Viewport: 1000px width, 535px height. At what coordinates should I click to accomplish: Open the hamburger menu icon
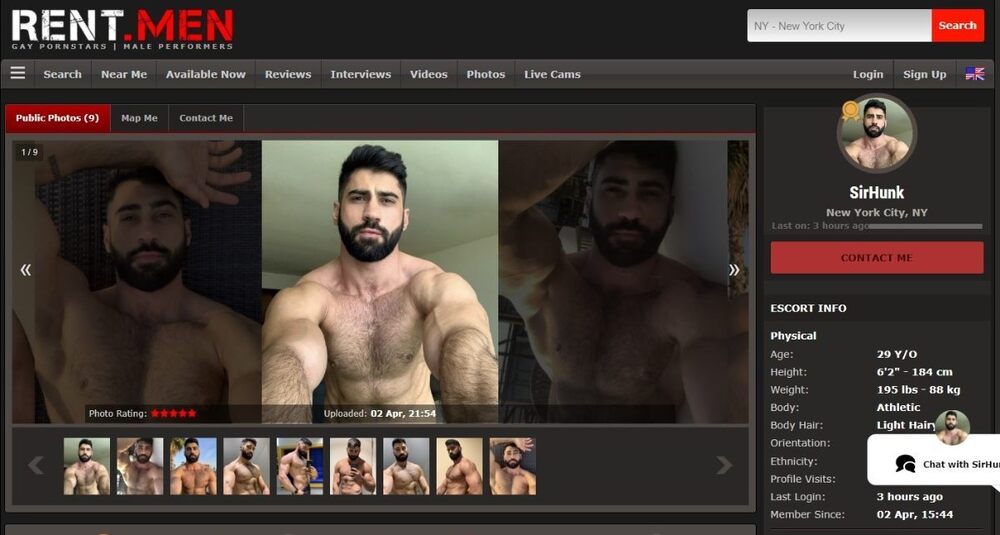coord(18,73)
